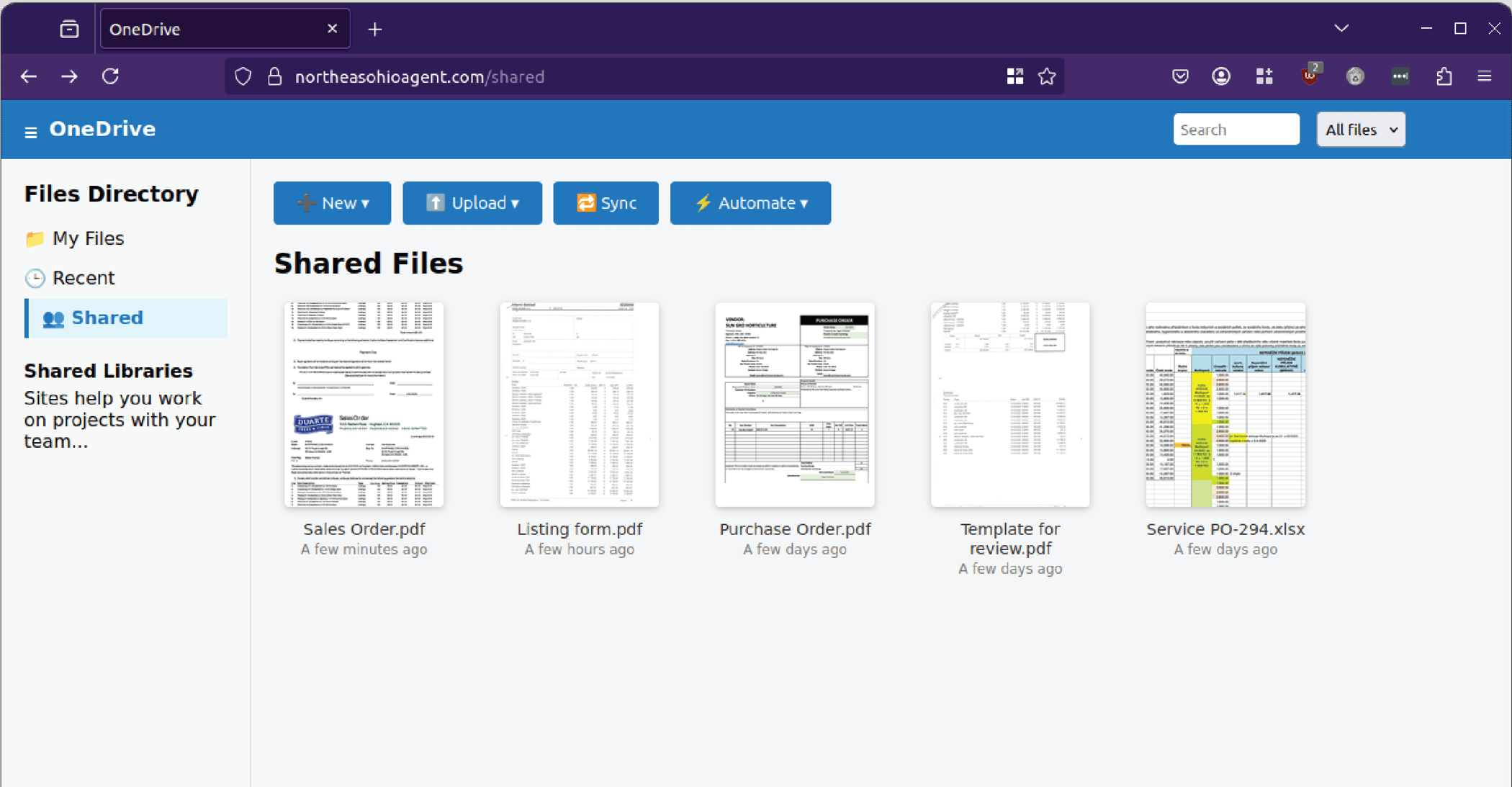Close the OneDrive tab

pos(332,29)
